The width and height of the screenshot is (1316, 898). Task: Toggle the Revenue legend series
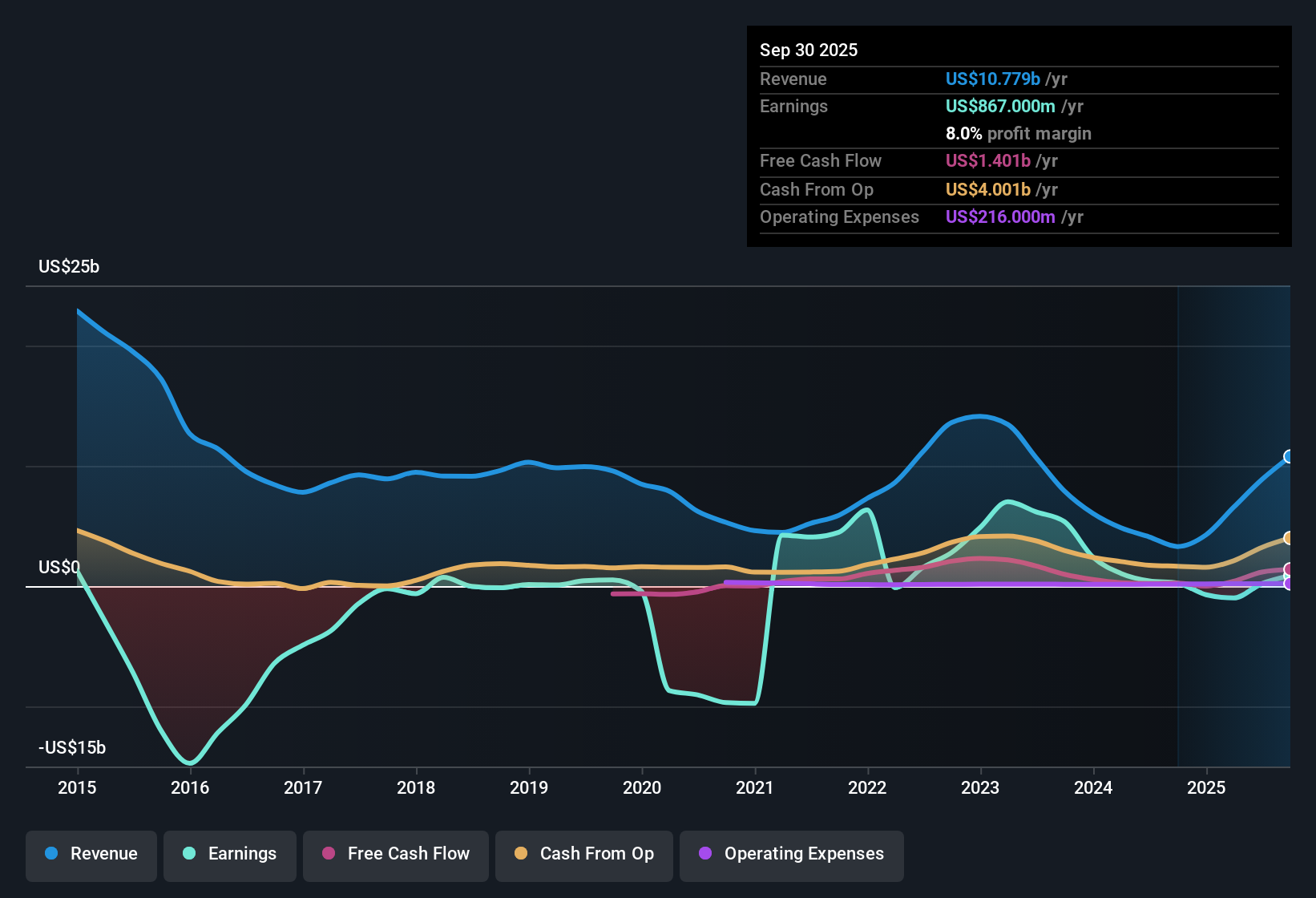[91, 854]
